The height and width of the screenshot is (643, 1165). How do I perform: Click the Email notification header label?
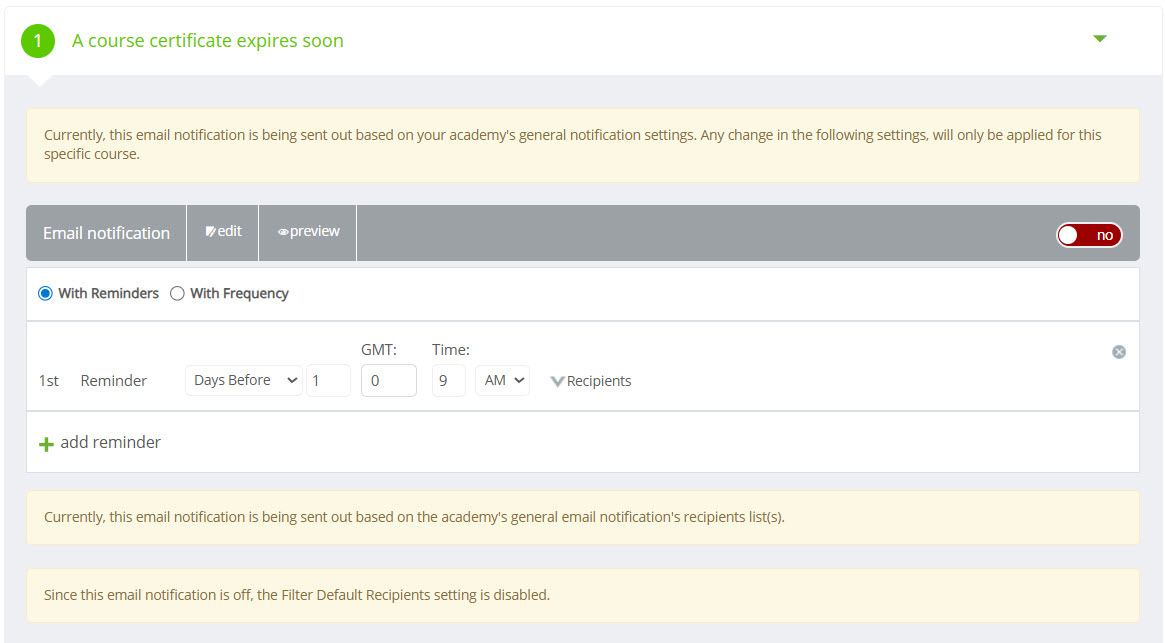[x=106, y=233]
